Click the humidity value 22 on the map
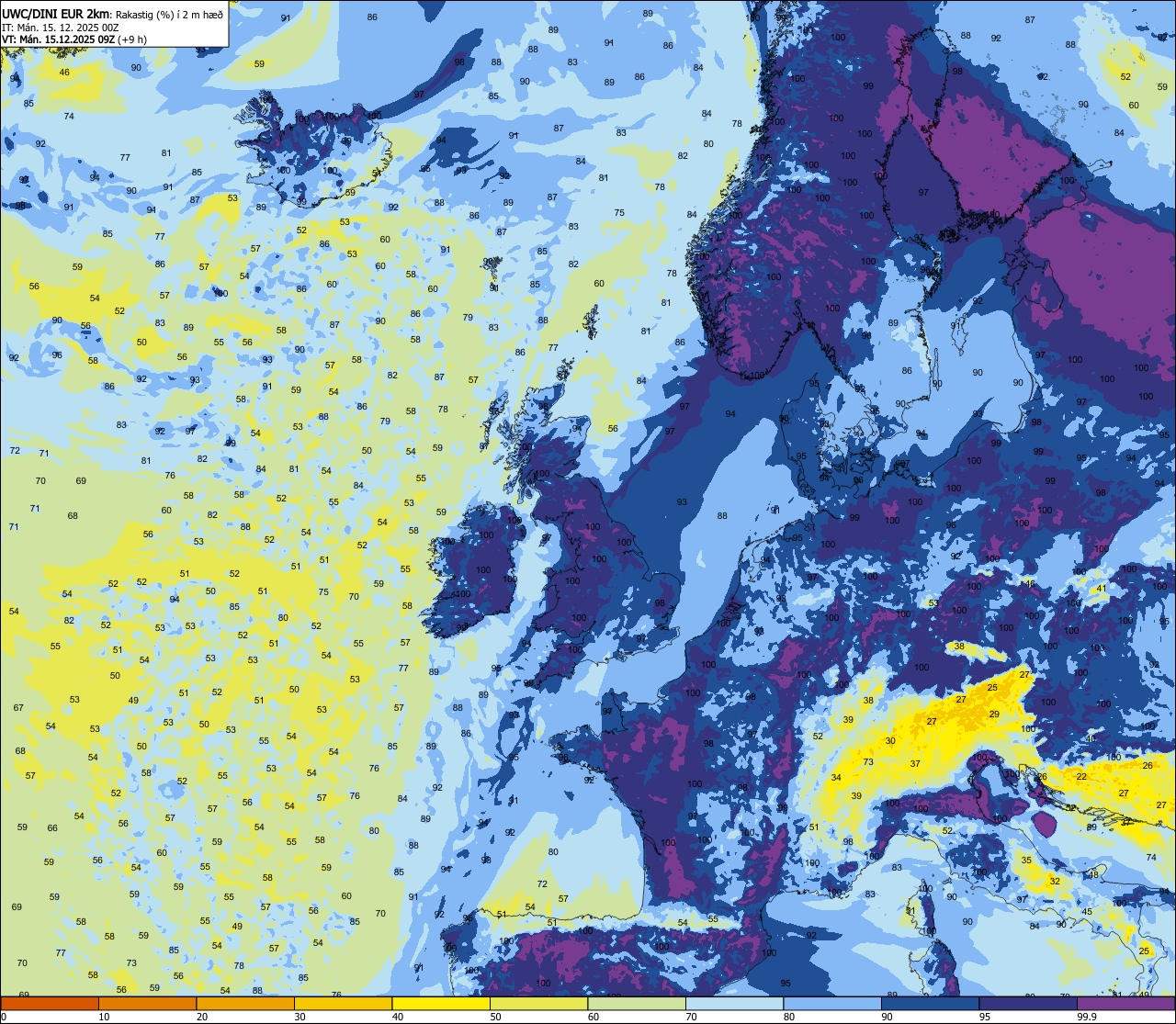This screenshot has height=1024, width=1176. 1081,776
